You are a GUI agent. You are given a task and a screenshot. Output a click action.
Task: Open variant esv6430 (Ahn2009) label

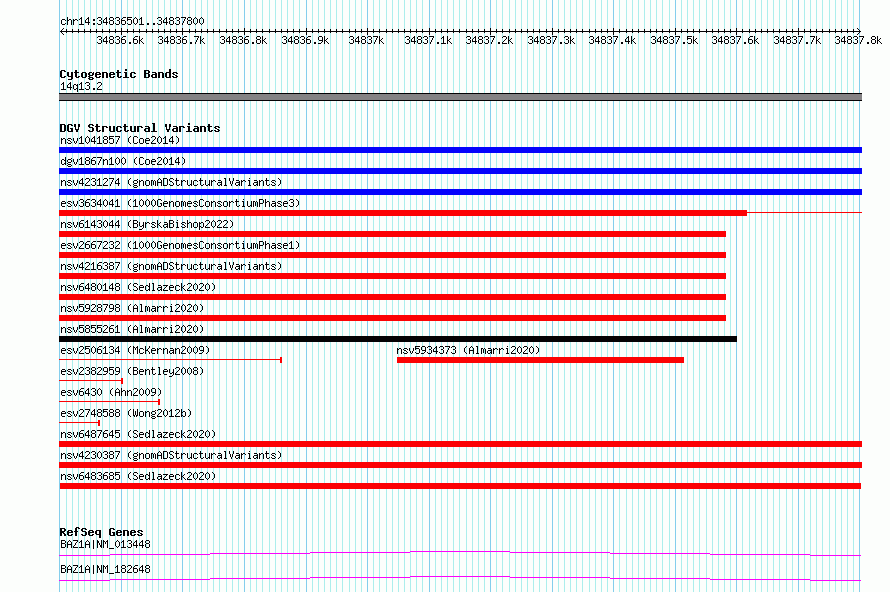click(x=111, y=392)
